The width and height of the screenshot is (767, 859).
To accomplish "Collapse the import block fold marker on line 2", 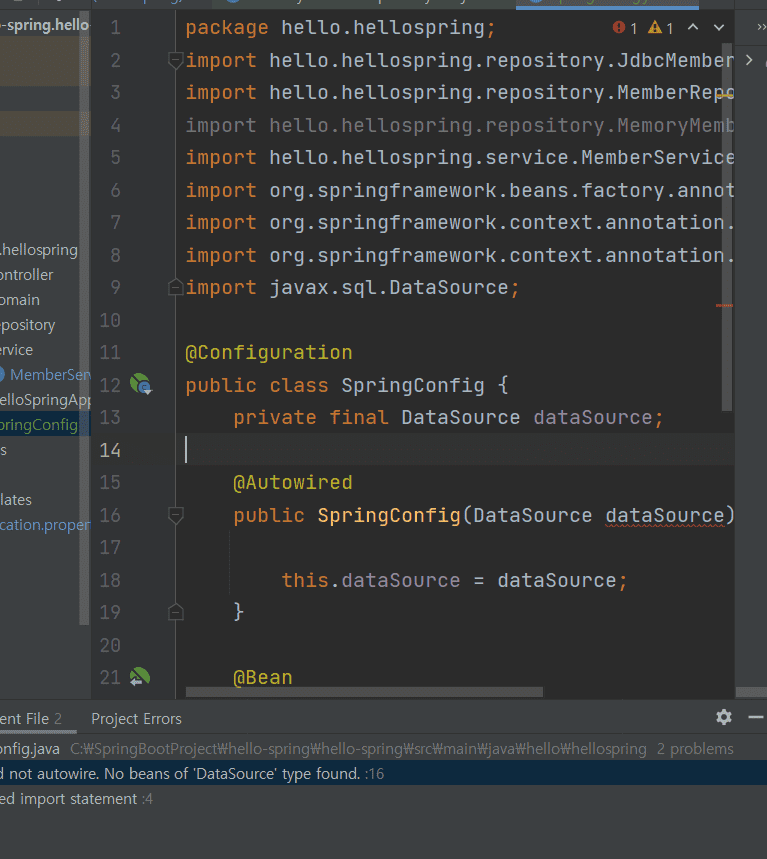I will pos(176,61).
